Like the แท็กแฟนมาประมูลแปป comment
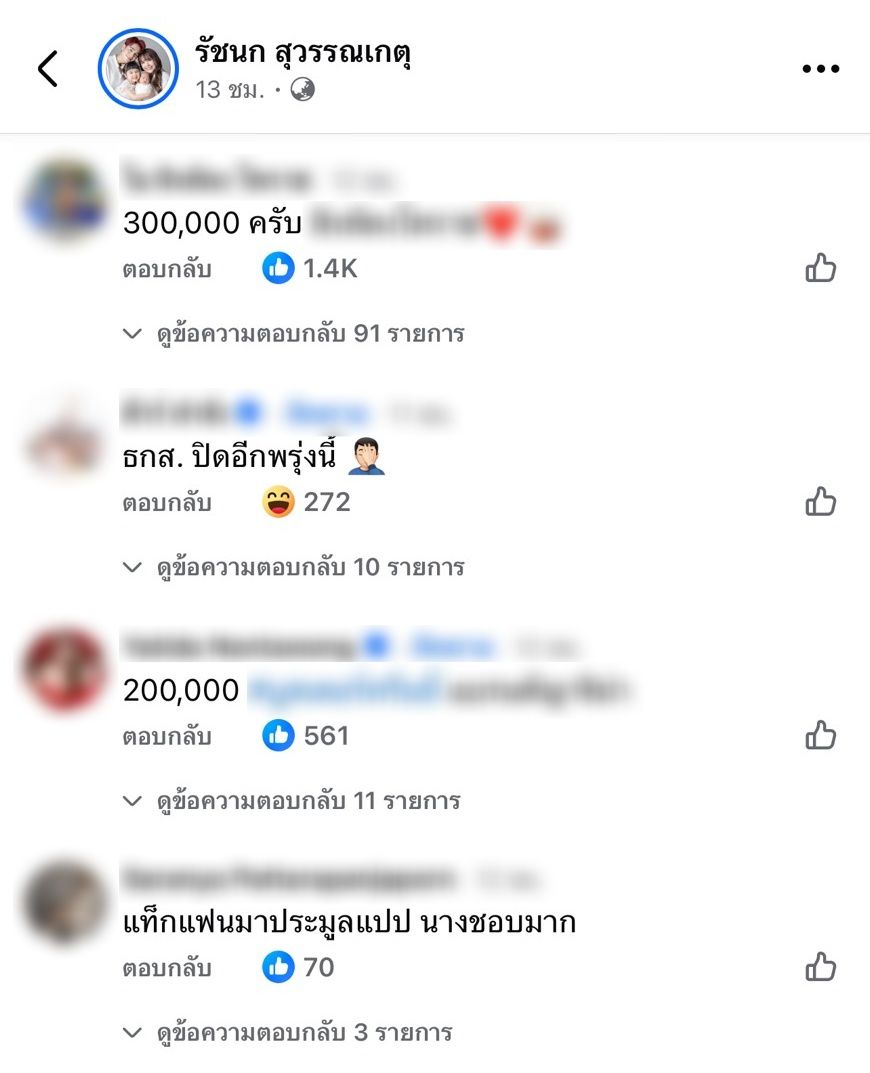Image resolution: width=870 pixels, height=1073 pixels. click(x=821, y=967)
